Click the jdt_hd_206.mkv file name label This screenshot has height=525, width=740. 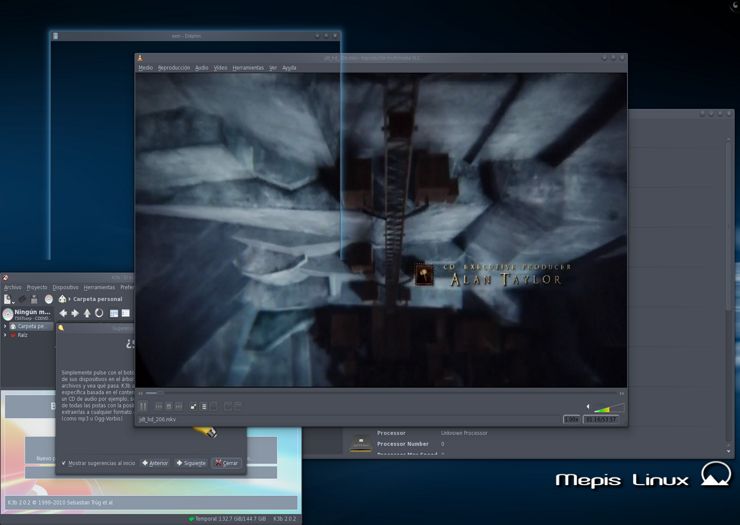pyautogui.click(x=157, y=419)
